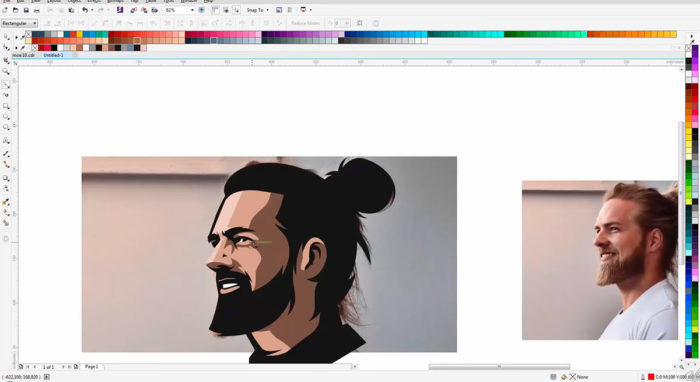Expand the document palette flyout arrow
The width and height of the screenshot is (700, 382).
pos(17,48)
